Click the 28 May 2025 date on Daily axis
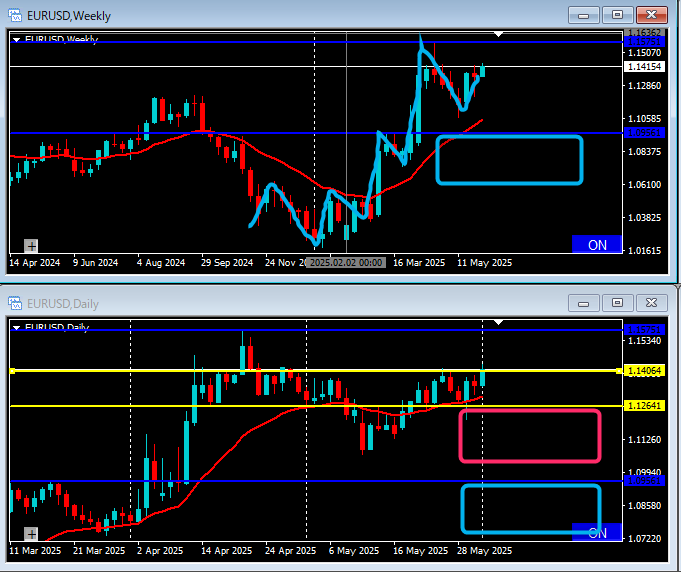Image resolution: width=681 pixels, height=572 pixels. [484, 551]
